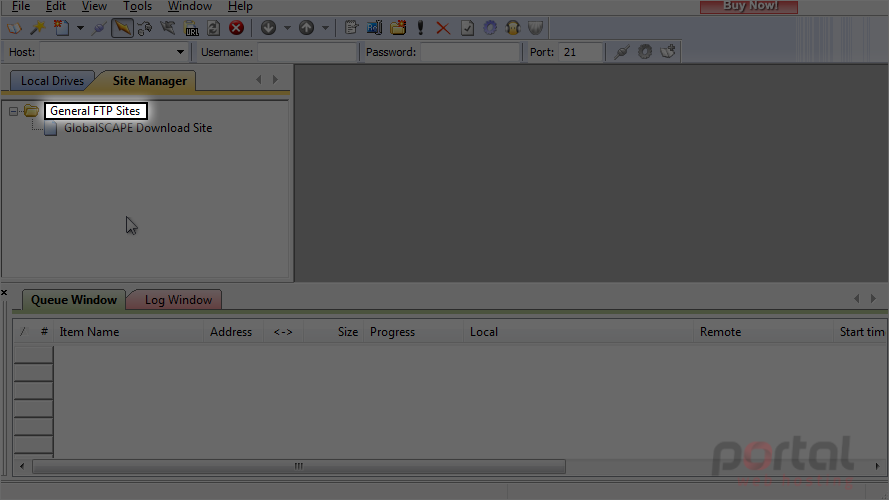This screenshot has height=500, width=889.
Task: Click right arrow of Site Manager tab strip
Action: pyautogui.click(x=276, y=79)
